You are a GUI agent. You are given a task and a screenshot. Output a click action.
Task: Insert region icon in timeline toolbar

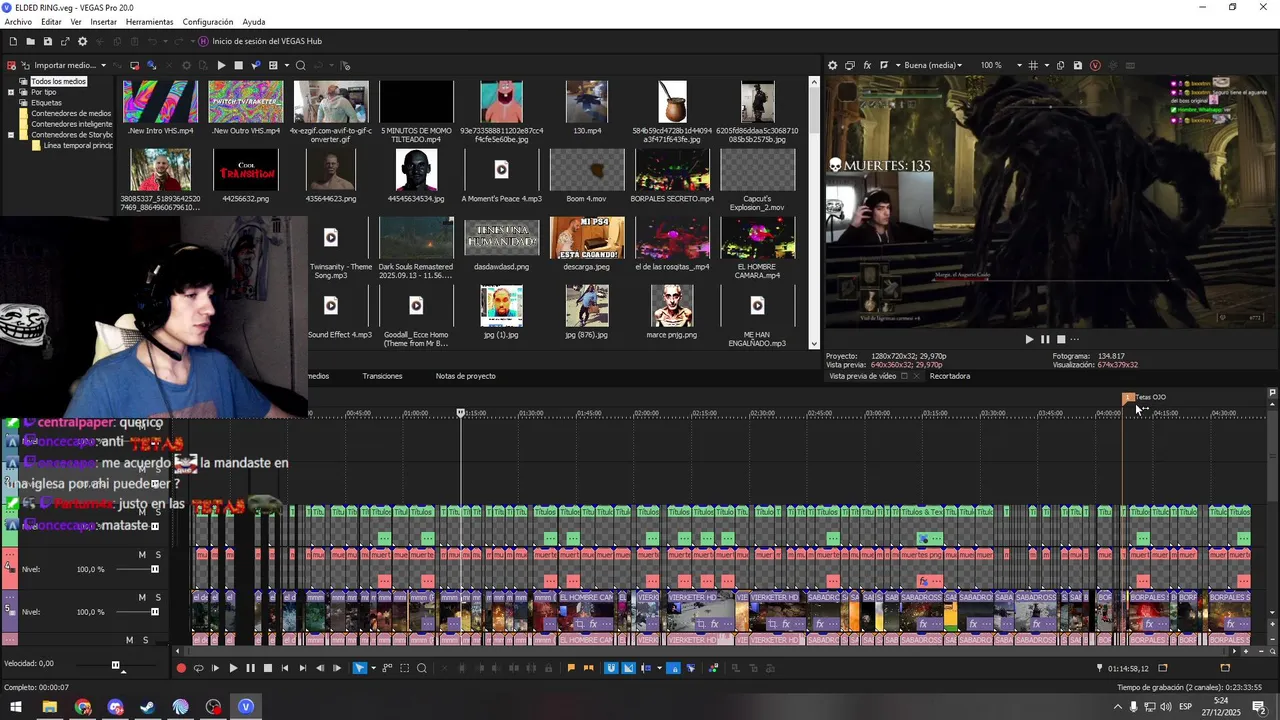pyautogui.click(x=588, y=668)
